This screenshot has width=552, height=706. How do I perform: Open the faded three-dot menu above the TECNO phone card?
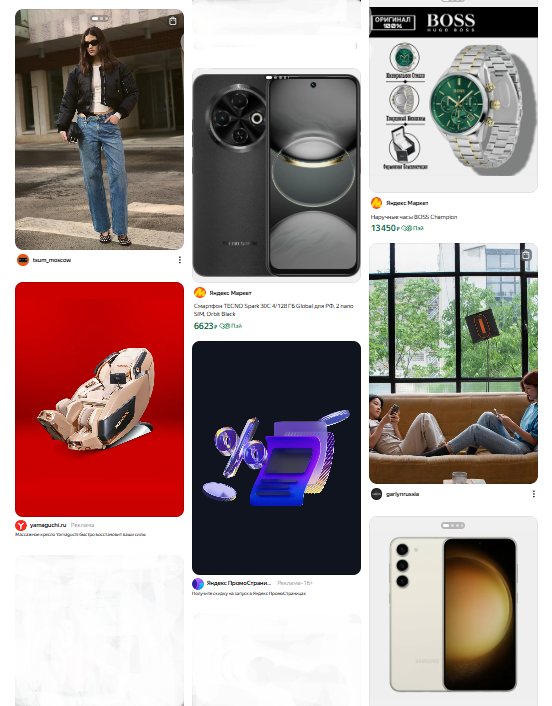click(356, 45)
